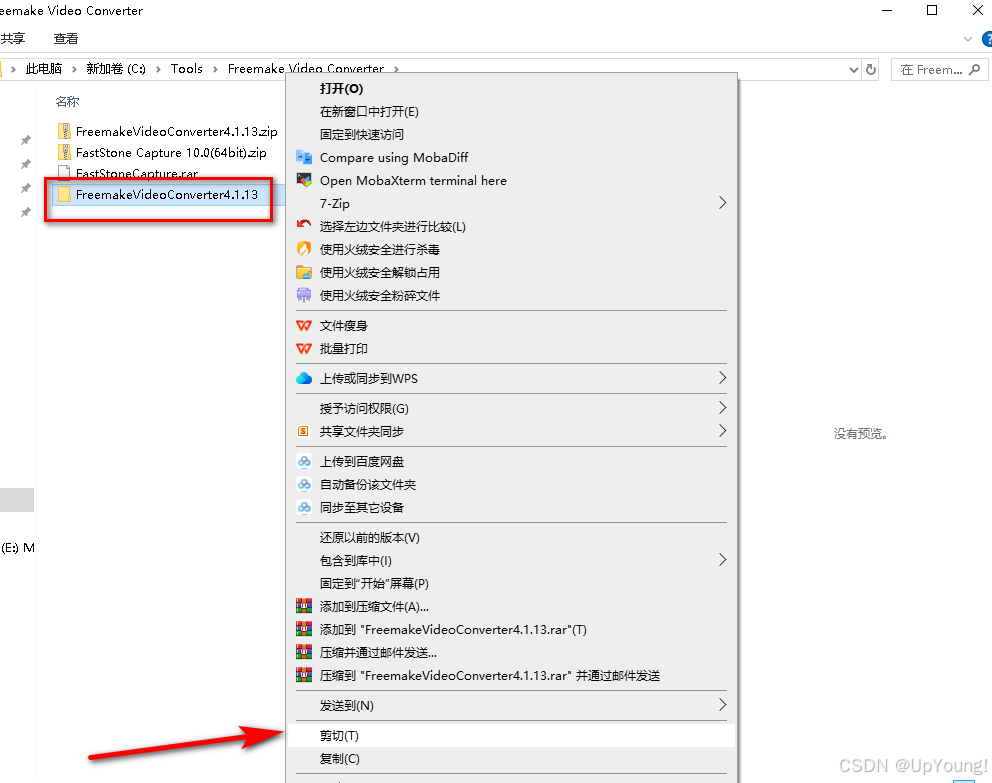Choose 固定到快速访问
Screen dimensions: 992x783
(x=361, y=134)
